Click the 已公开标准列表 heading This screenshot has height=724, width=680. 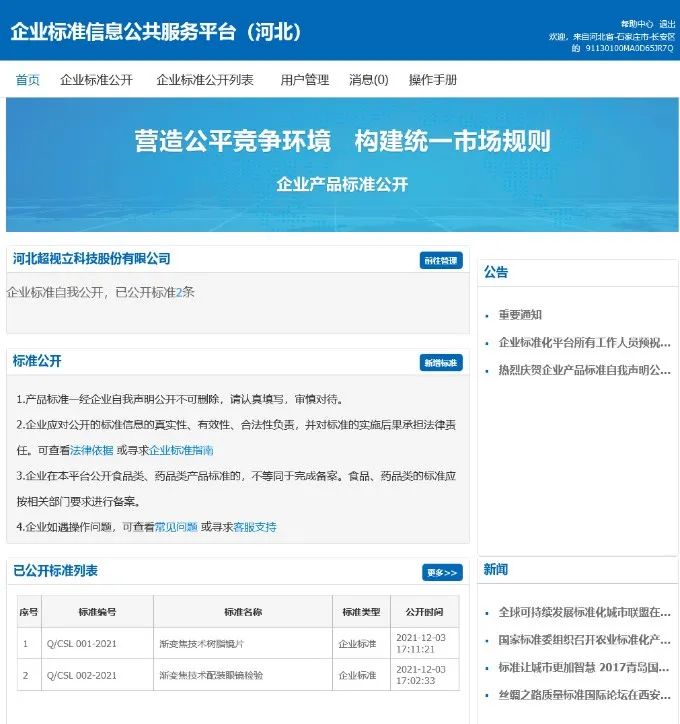tap(55, 571)
